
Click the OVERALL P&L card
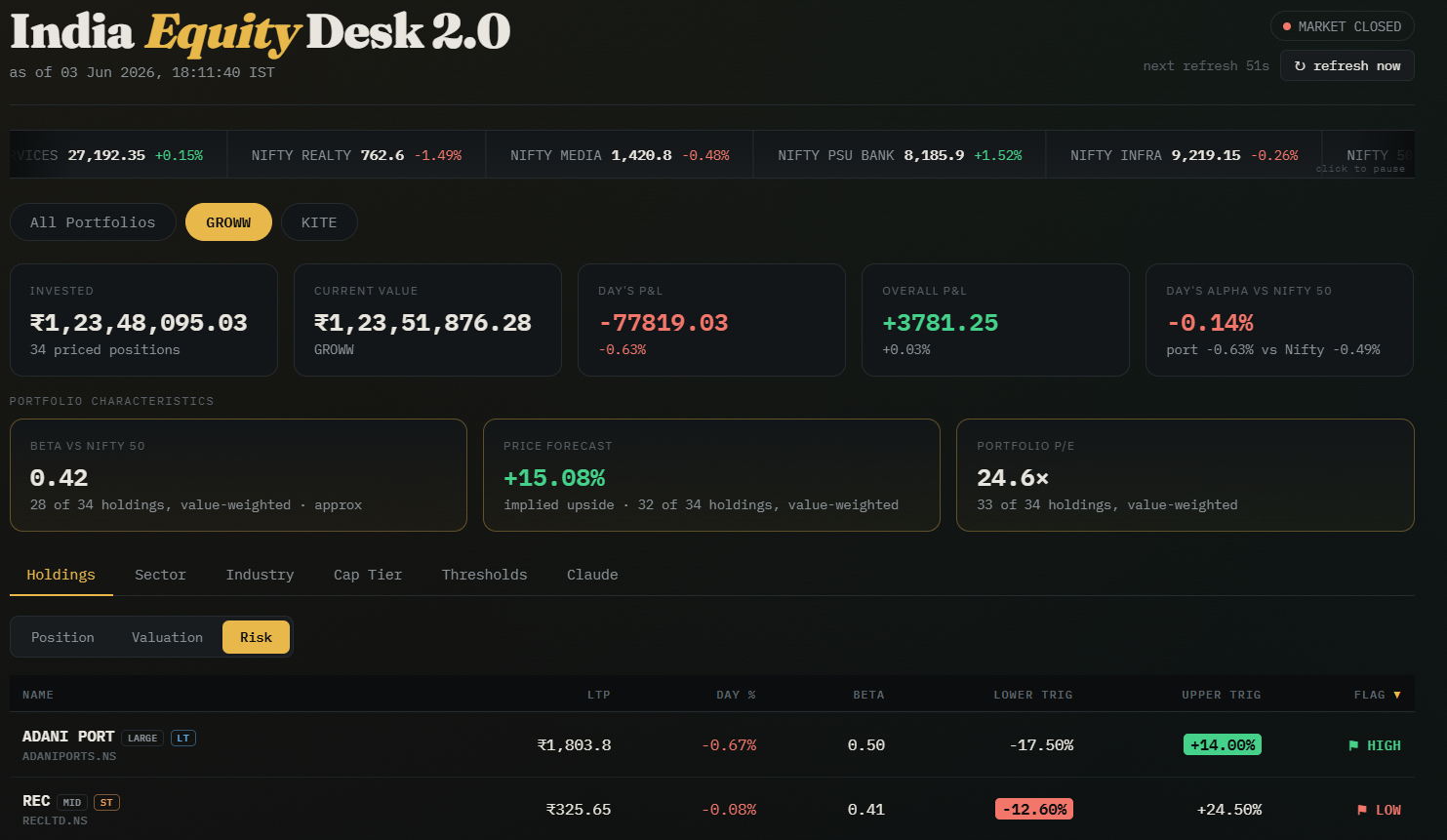995,320
